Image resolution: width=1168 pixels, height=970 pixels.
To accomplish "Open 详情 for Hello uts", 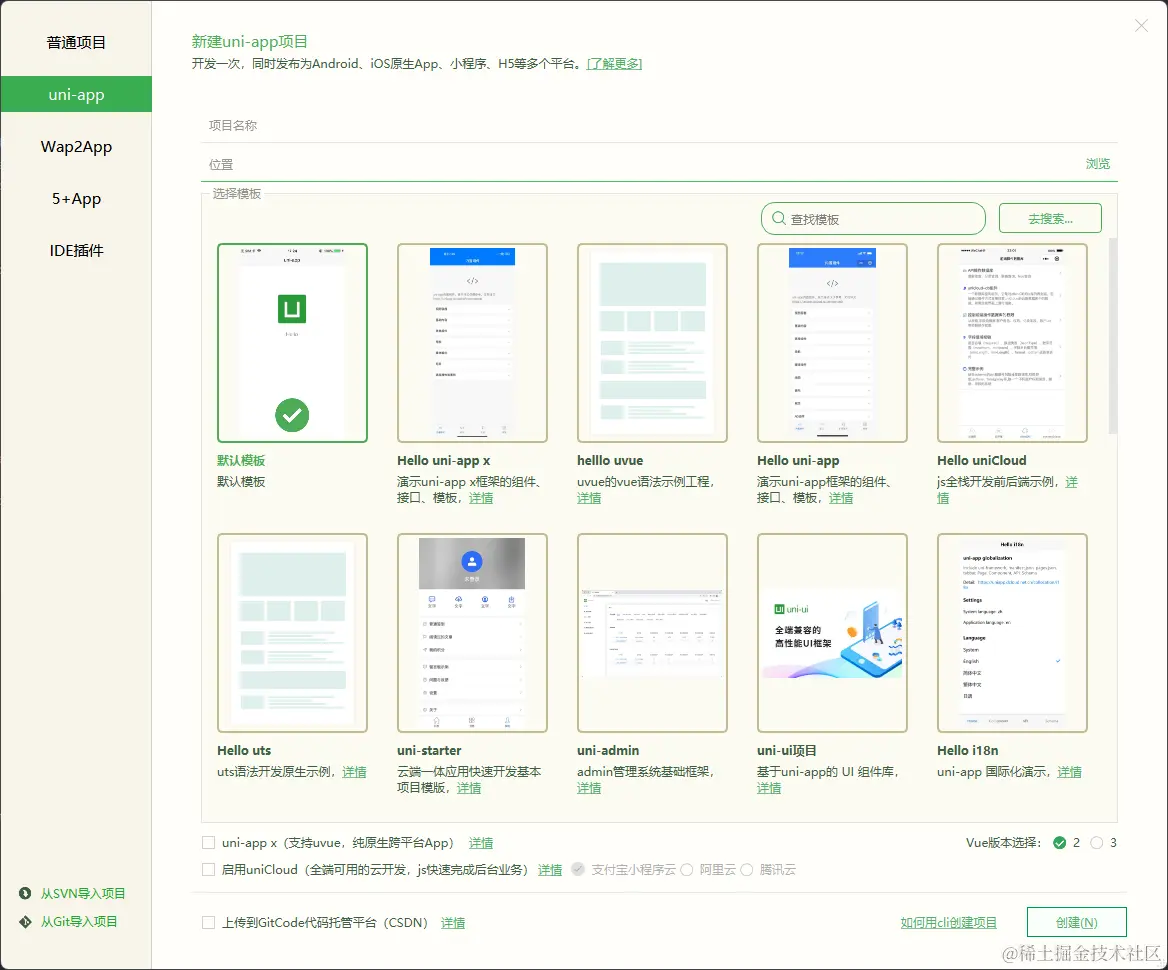I will 354,772.
